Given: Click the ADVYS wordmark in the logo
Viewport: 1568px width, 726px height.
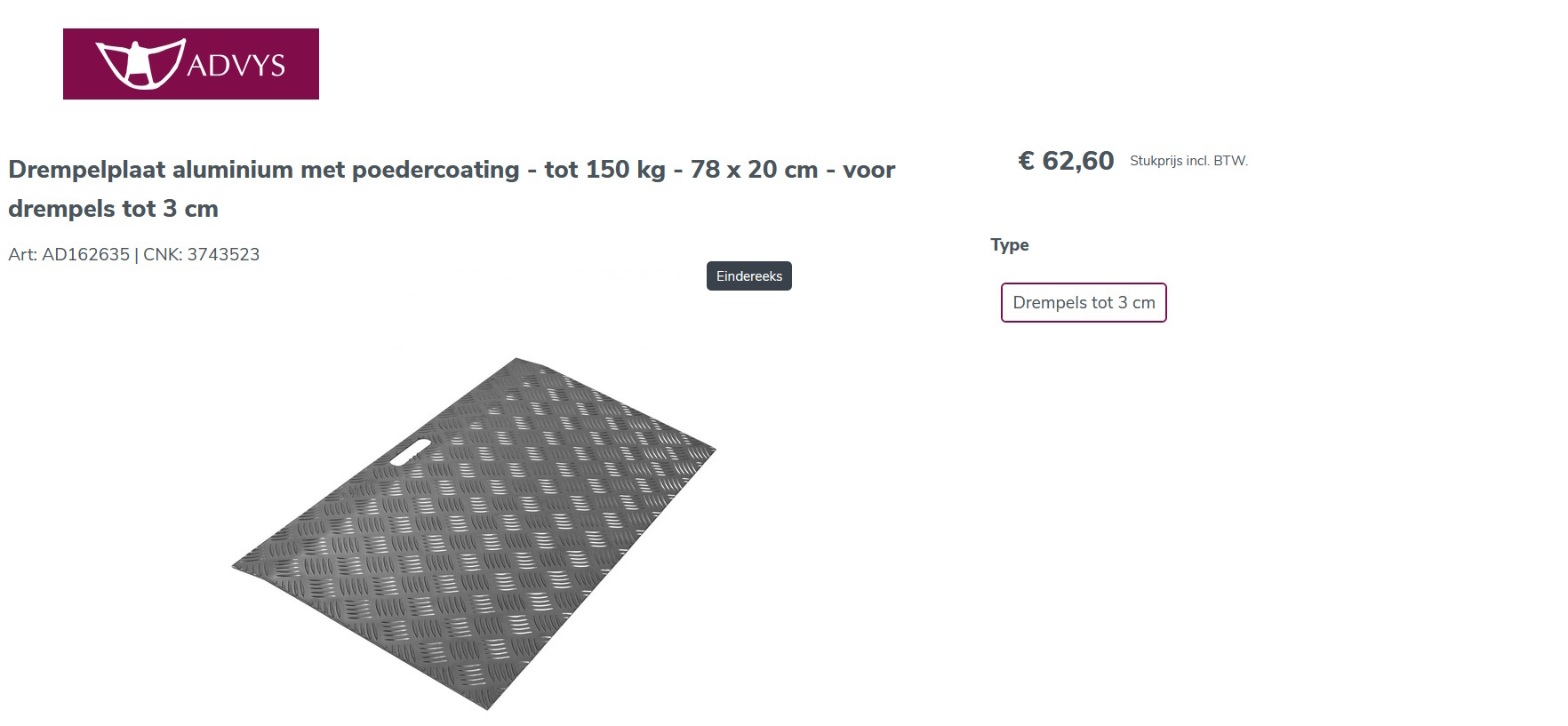Looking at the screenshot, I should [236, 66].
